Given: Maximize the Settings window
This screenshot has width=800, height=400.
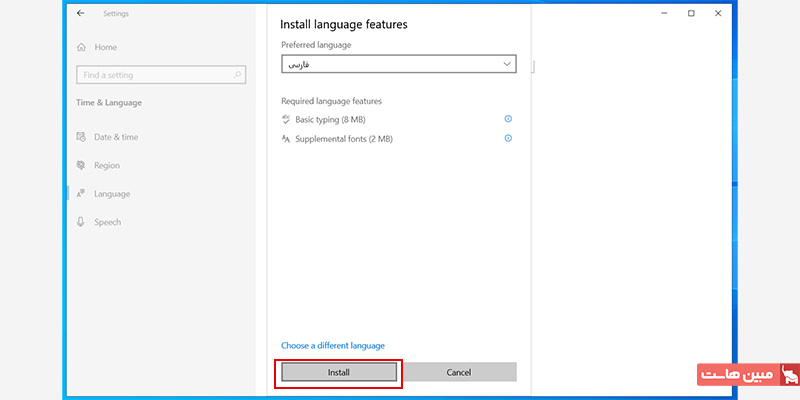Looking at the screenshot, I should (691, 14).
